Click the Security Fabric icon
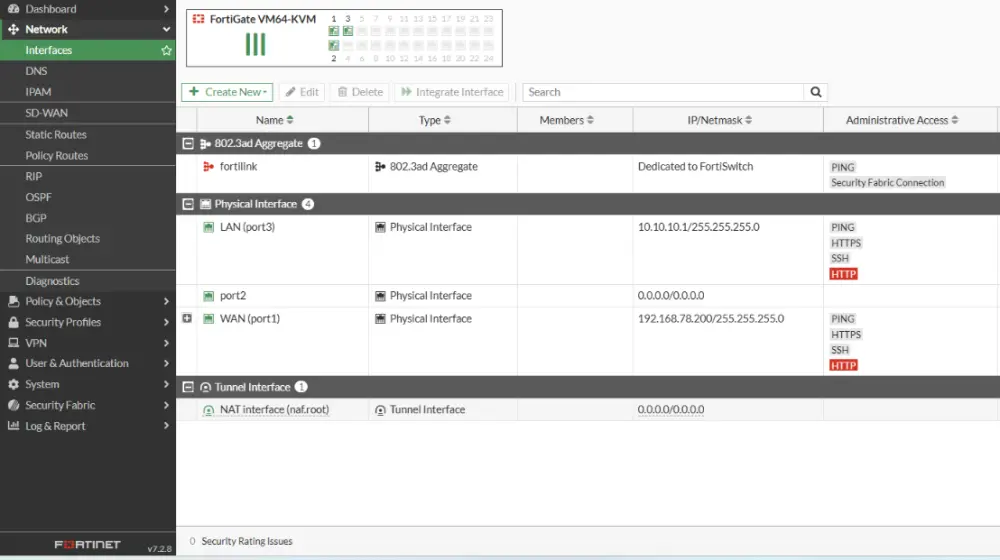The image size is (1000, 560). click(13, 405)
